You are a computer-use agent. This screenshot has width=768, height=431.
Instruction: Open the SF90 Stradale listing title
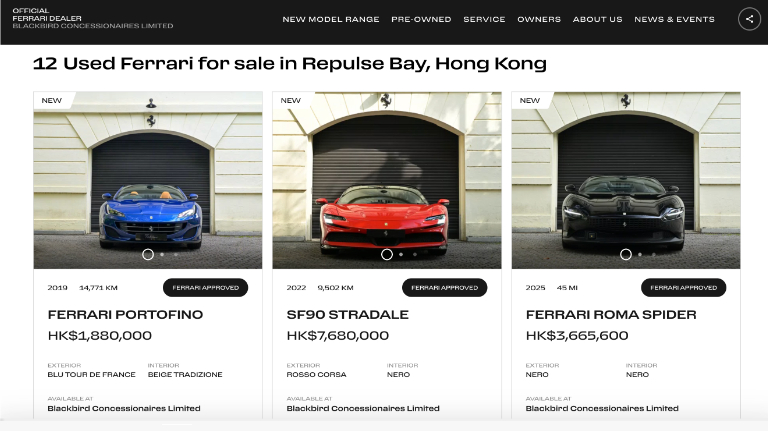coord(348,314)
